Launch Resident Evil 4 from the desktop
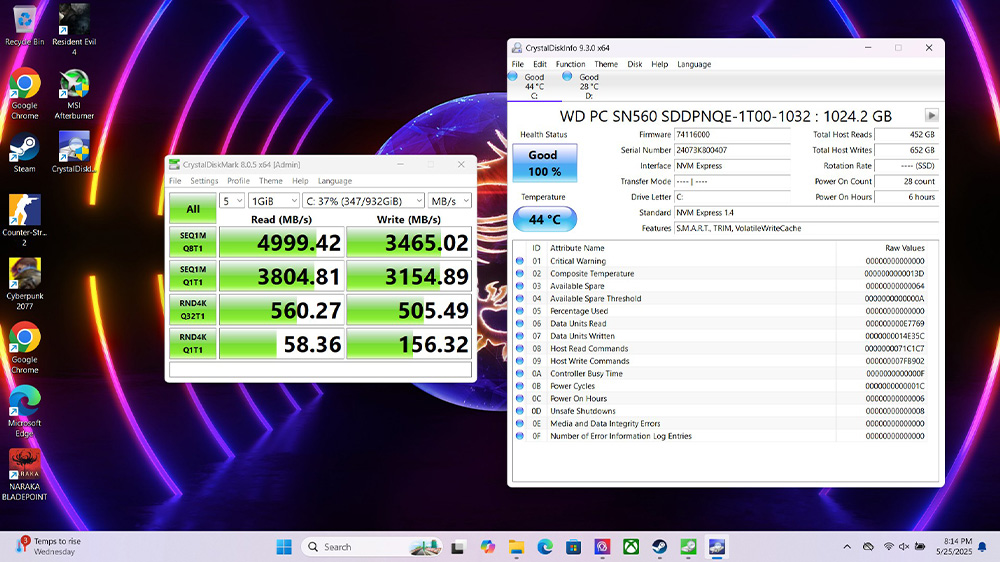1000x562 pixels. point(74,29)
